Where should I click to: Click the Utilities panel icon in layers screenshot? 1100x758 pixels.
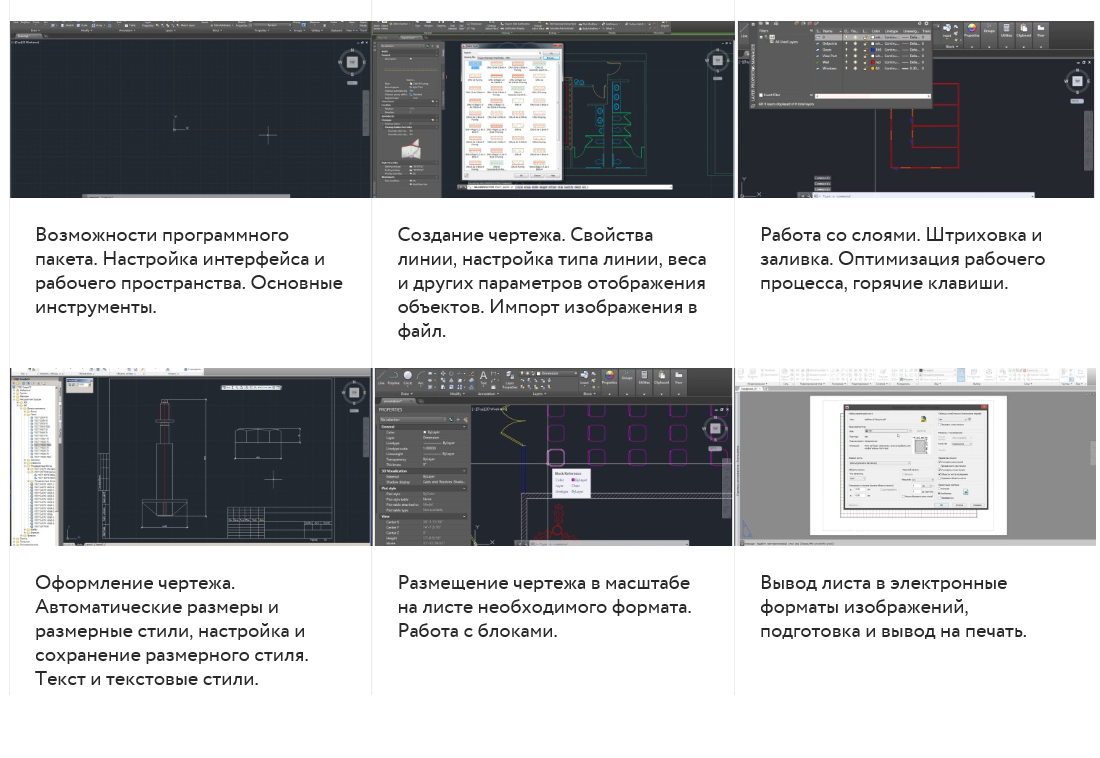[x=1007, y=30]
